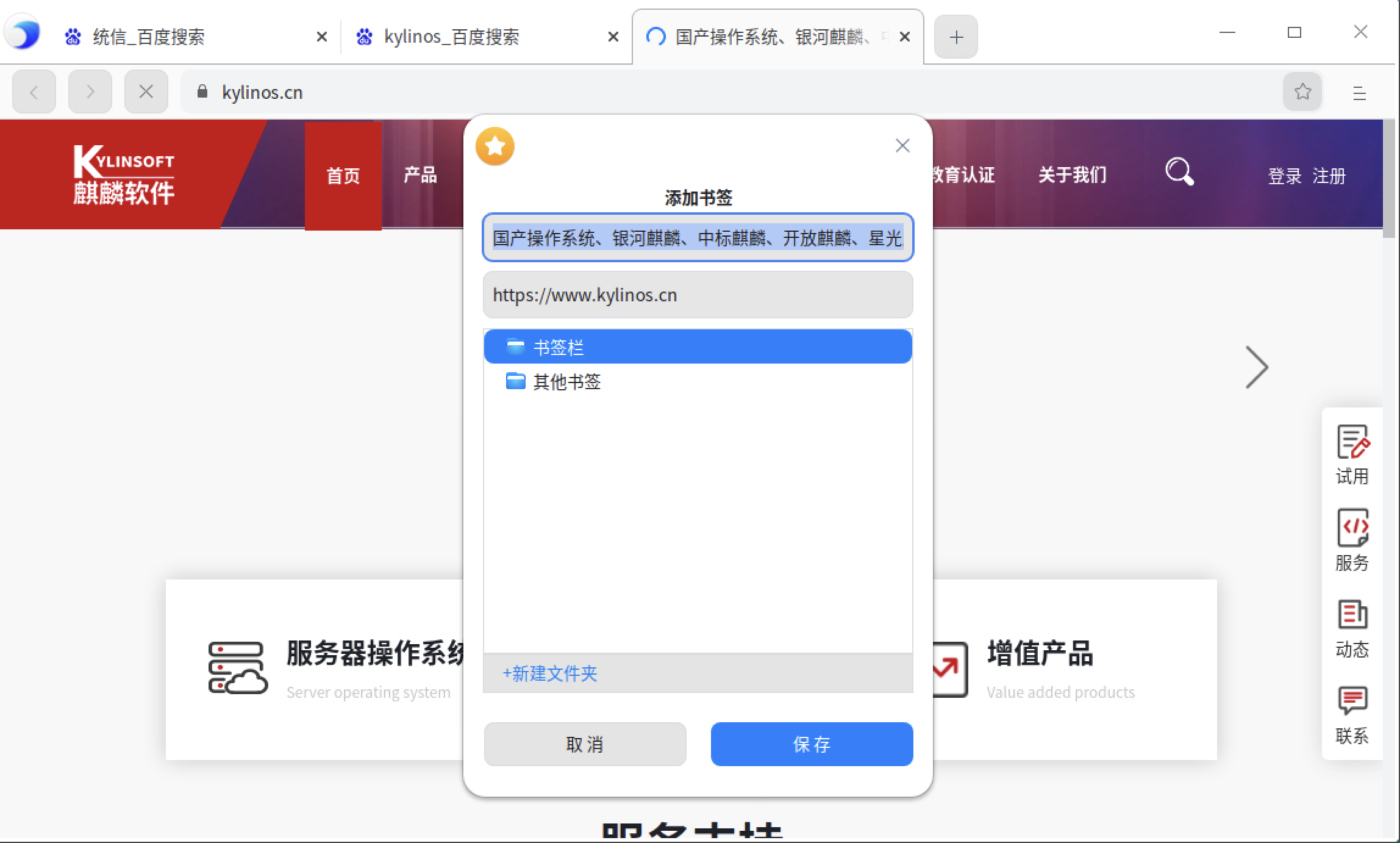
Task: Click the orange star bookmark icon
Action: click(x=495, y=146)
